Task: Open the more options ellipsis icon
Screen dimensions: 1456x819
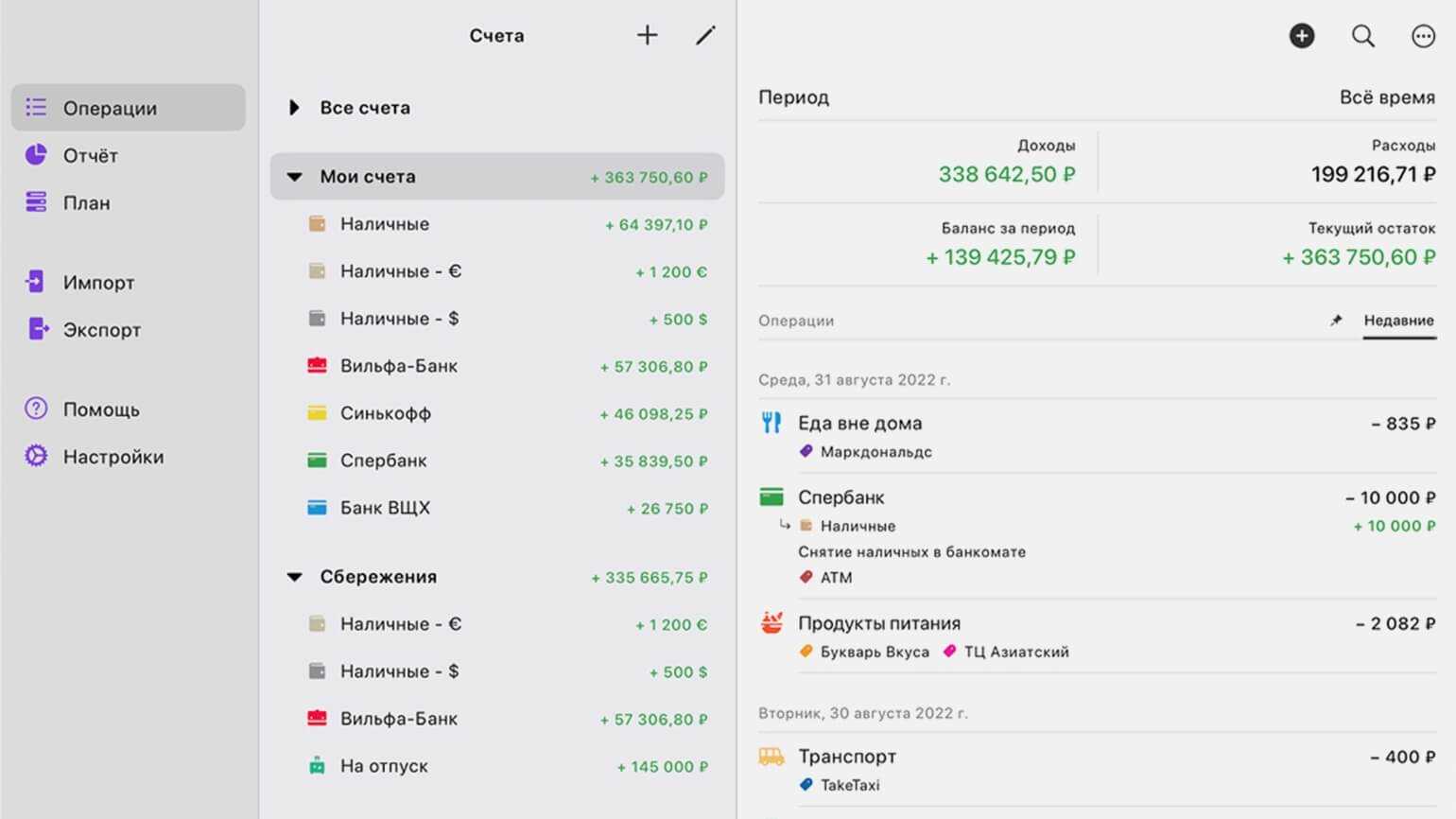Action: click(x=1423, y=36)
